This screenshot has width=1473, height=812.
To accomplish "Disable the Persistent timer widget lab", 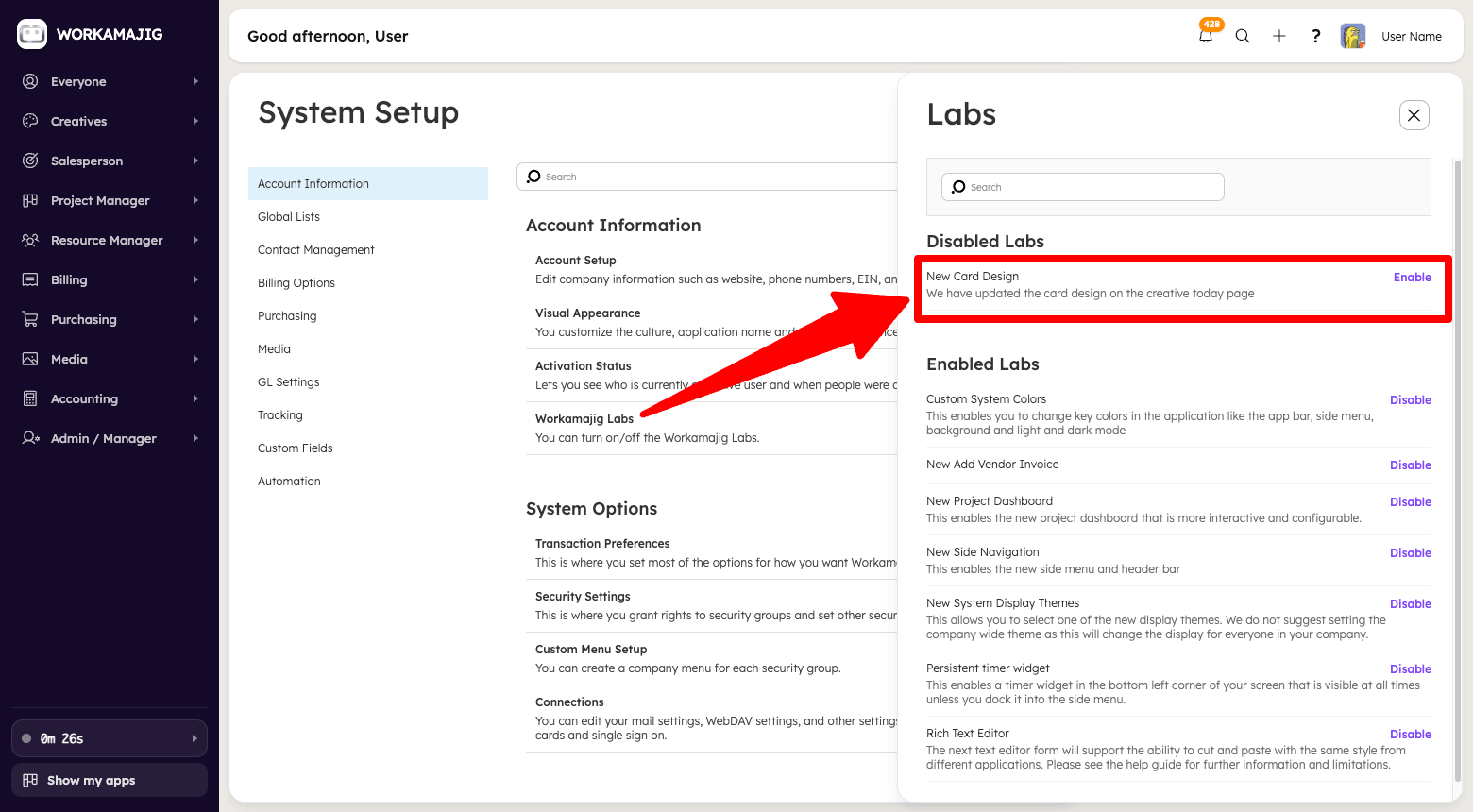I will [x=1410, y=668].
